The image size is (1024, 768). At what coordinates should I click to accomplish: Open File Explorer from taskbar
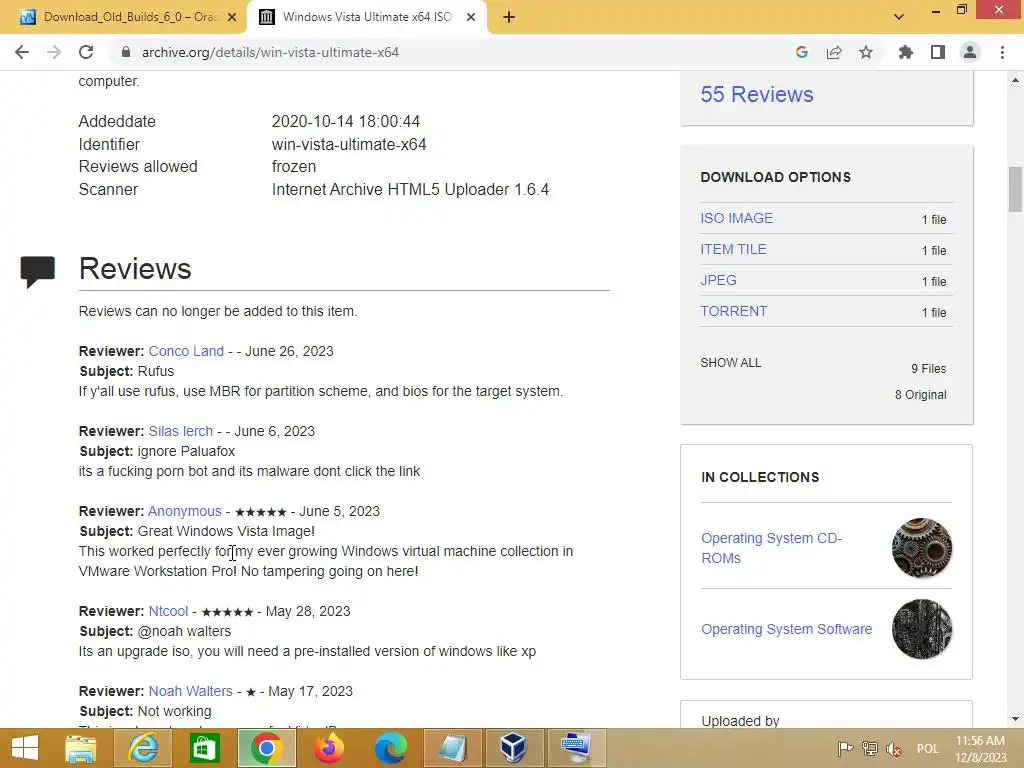tap(80, 748)
